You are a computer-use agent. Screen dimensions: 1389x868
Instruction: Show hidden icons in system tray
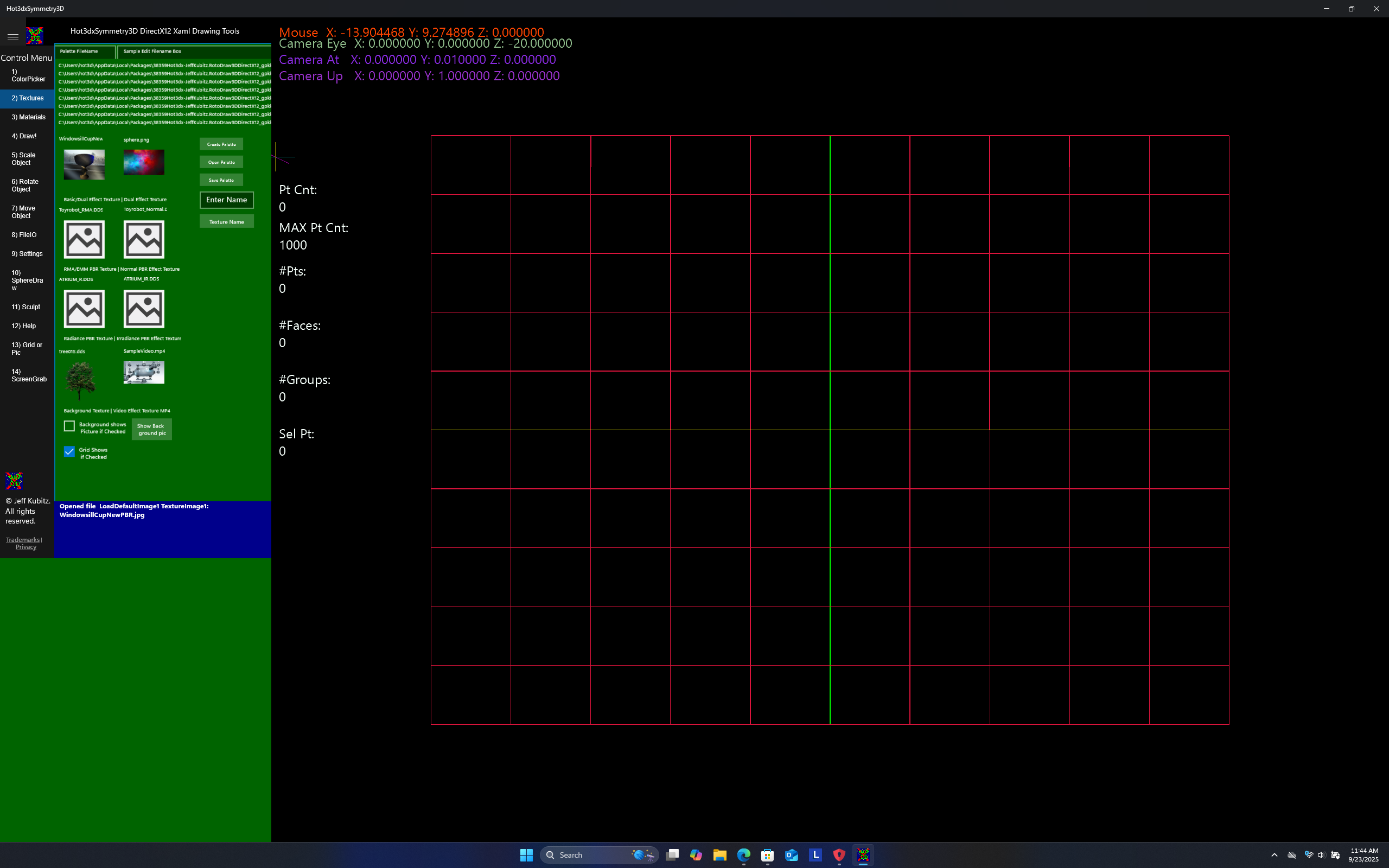(1274, 855)
